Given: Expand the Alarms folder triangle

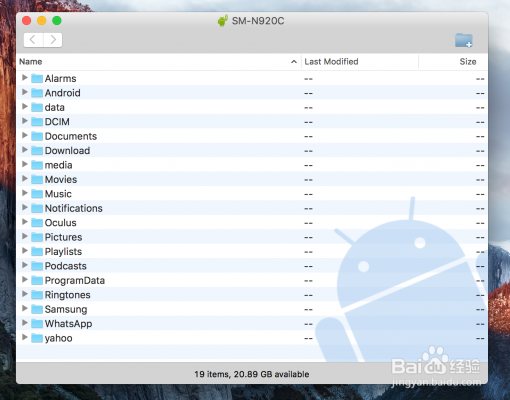Looking at the screenshot, I should point(25,78).
